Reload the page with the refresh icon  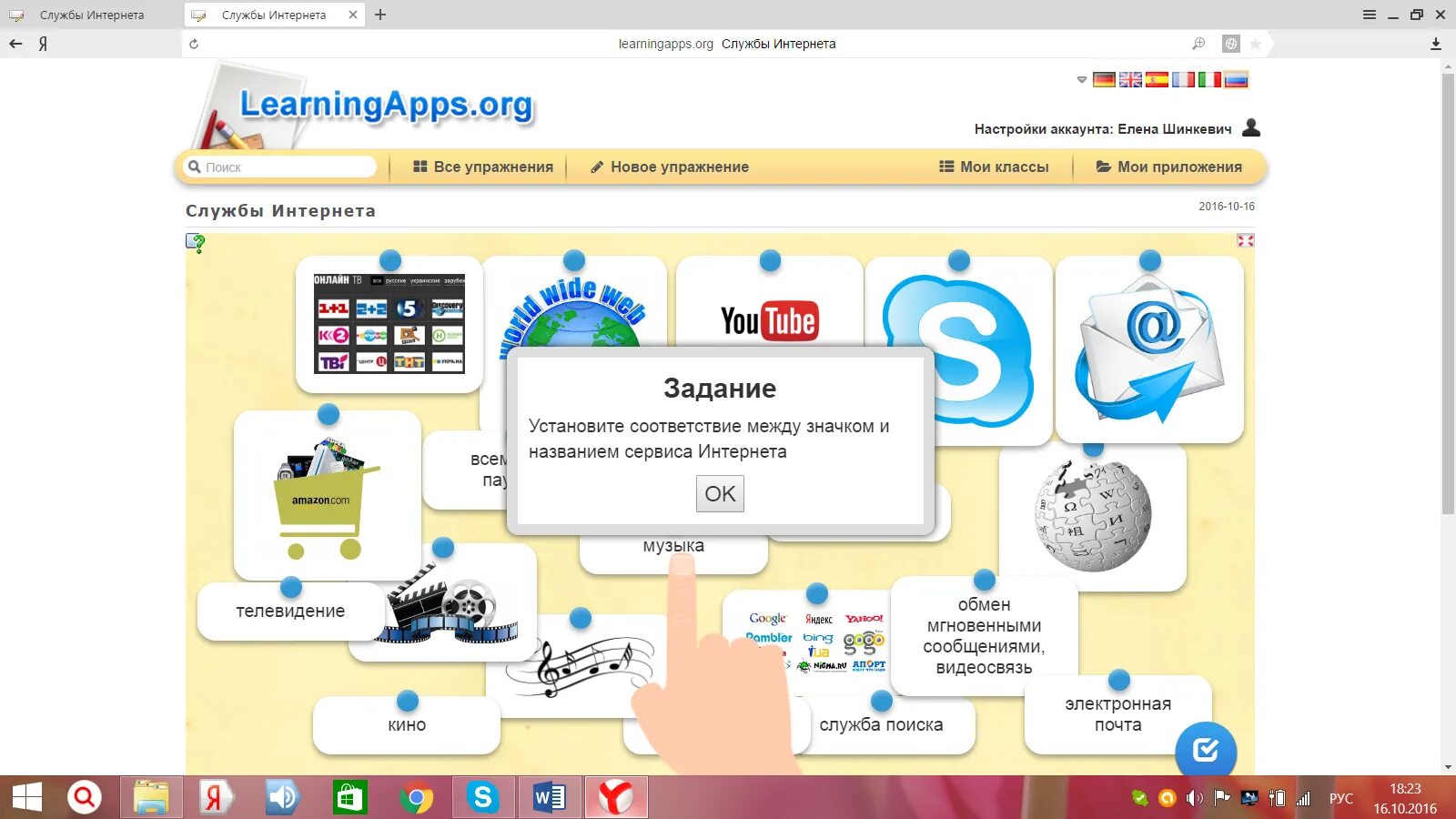pyautogui.click(x=194, y=44)
